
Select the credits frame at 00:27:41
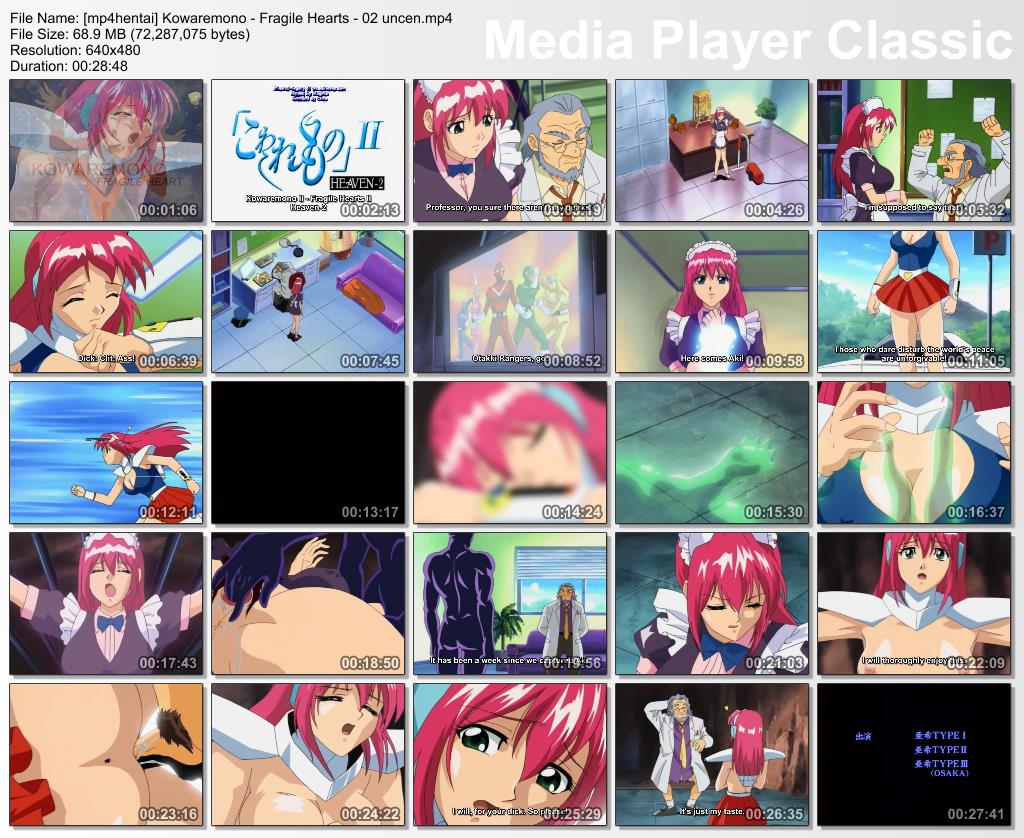click(914, 754)
